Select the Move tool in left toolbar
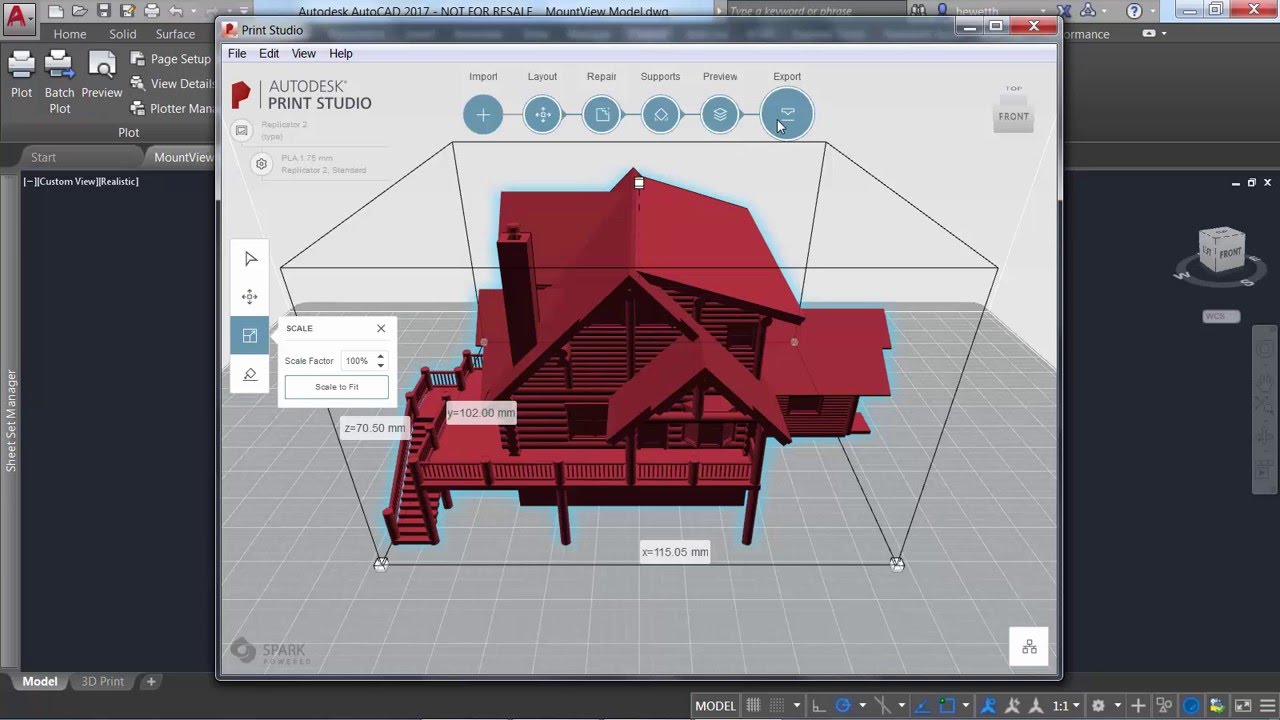The height and width of the screenshot is (720, 1280). (250, 297)
